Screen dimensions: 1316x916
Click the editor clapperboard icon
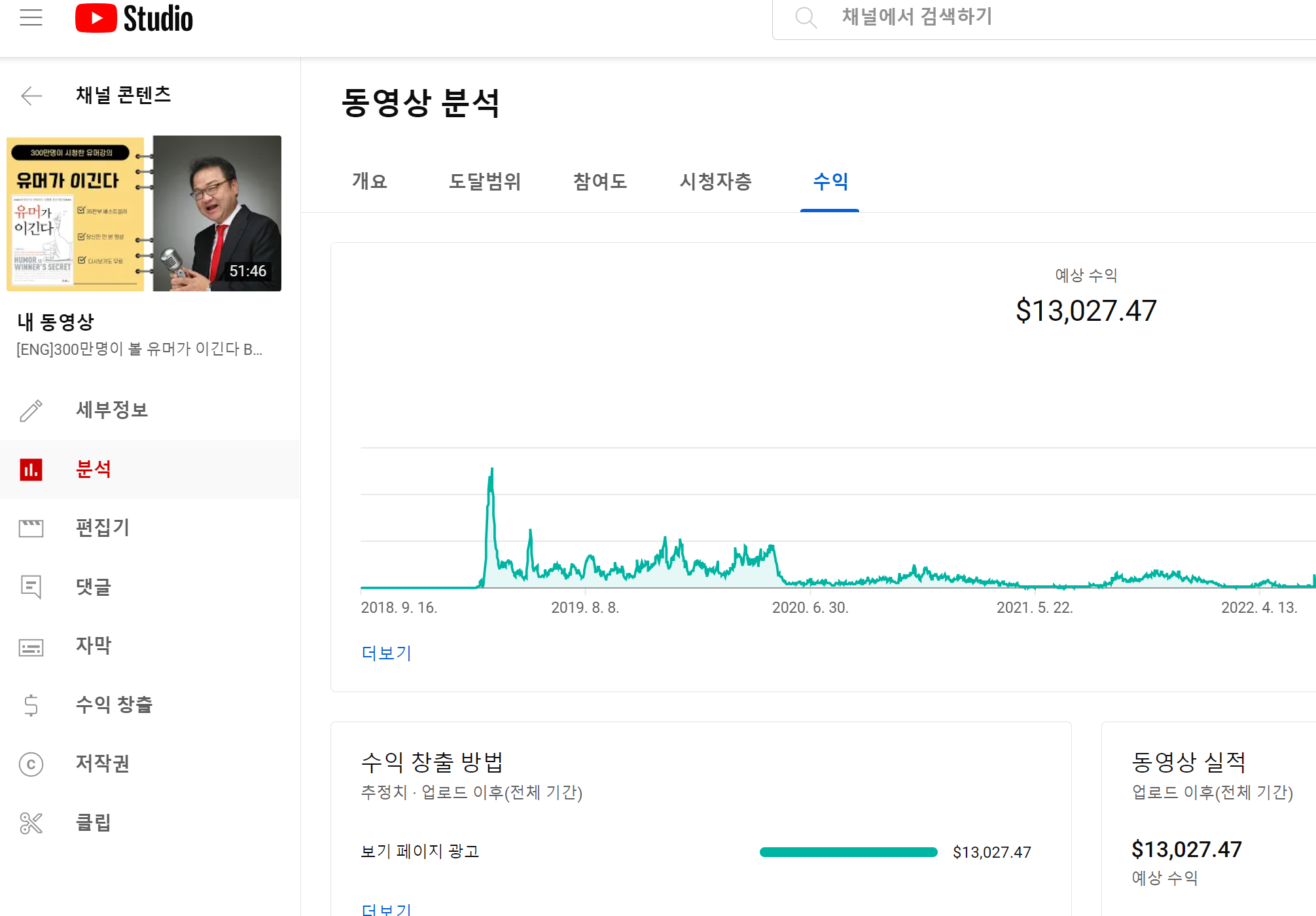(31, 528)
